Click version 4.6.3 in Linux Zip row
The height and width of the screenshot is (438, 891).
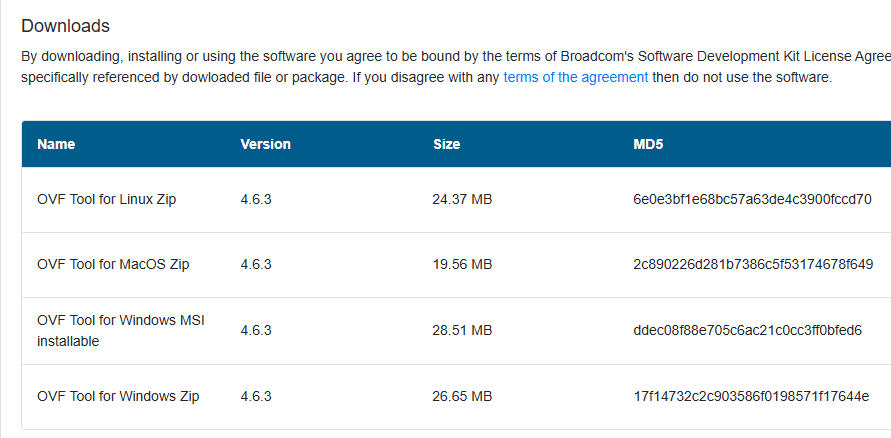coord(256,199)
